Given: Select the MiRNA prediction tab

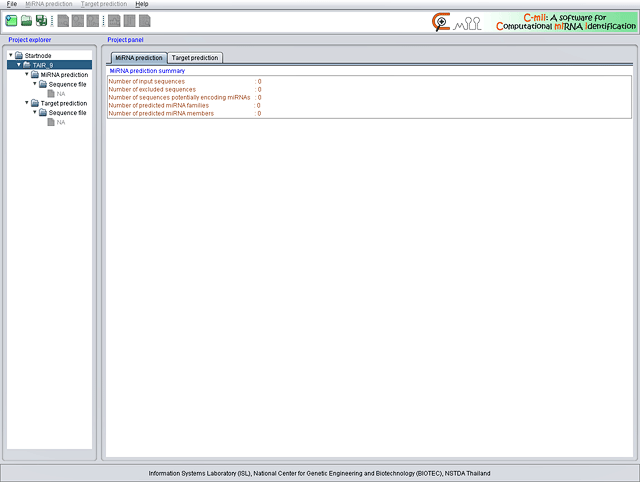Looking at the screenshot, I should click(x=138, y=58).
